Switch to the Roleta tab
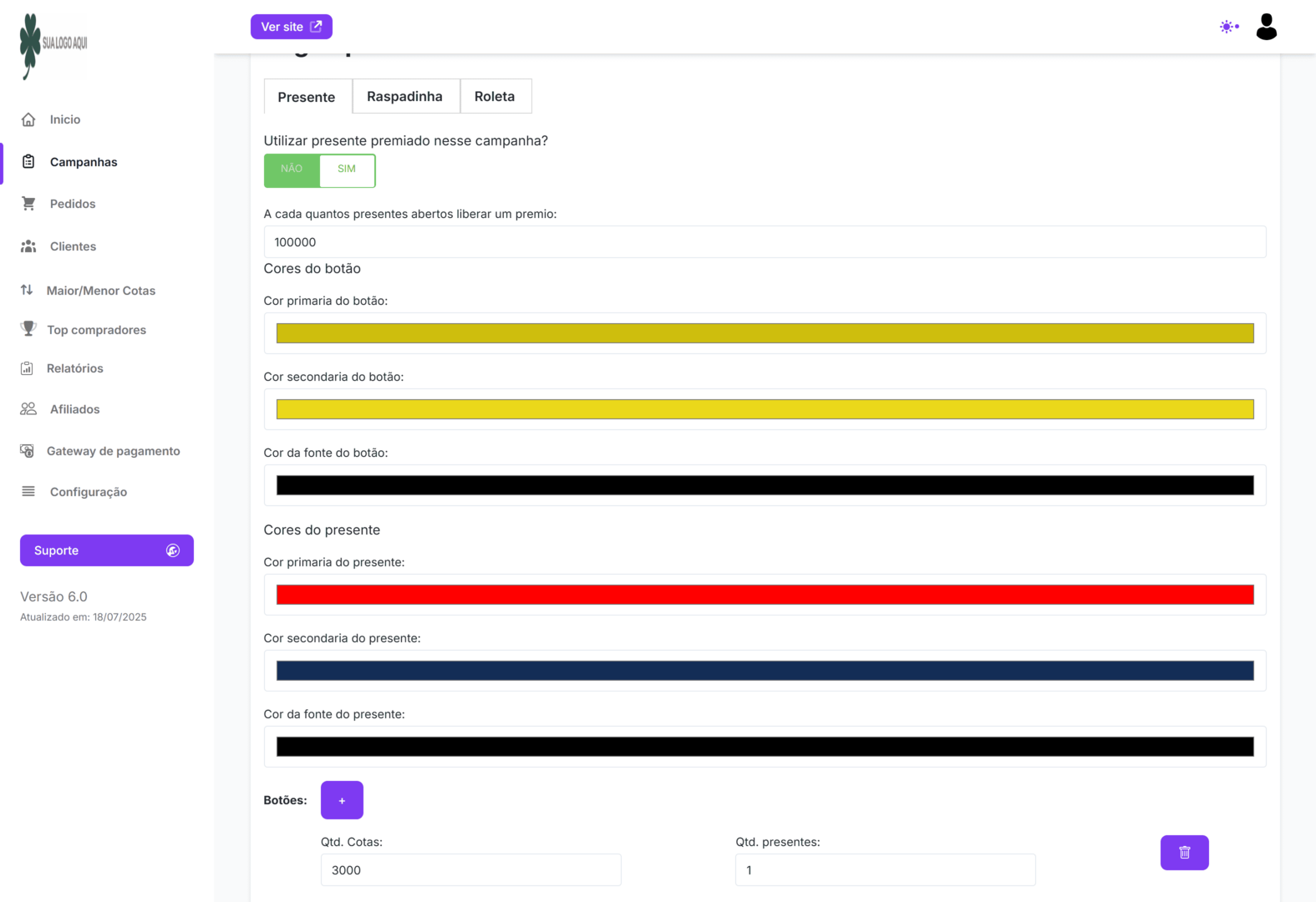 495,97
